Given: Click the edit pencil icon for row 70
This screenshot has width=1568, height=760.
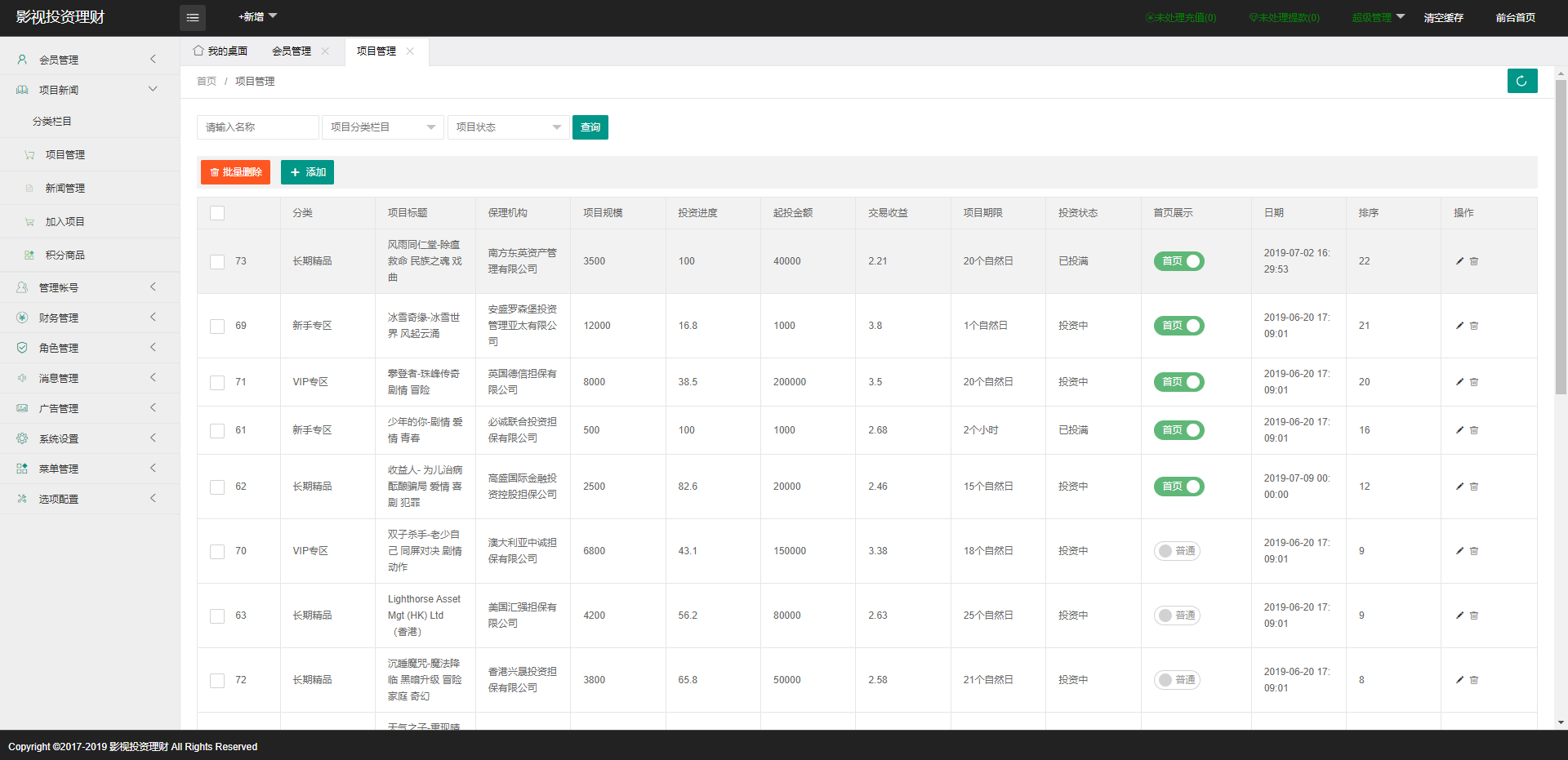Looking at the screenshot, I should pos(1459,551).
